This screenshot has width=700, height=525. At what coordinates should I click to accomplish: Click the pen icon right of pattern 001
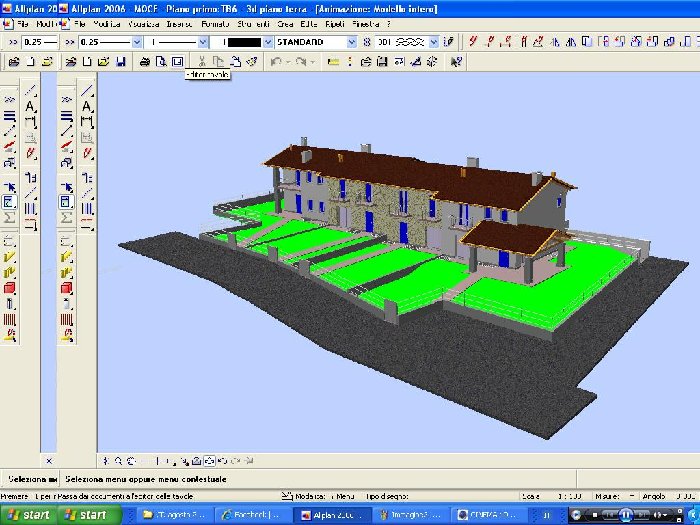[448, 42]
